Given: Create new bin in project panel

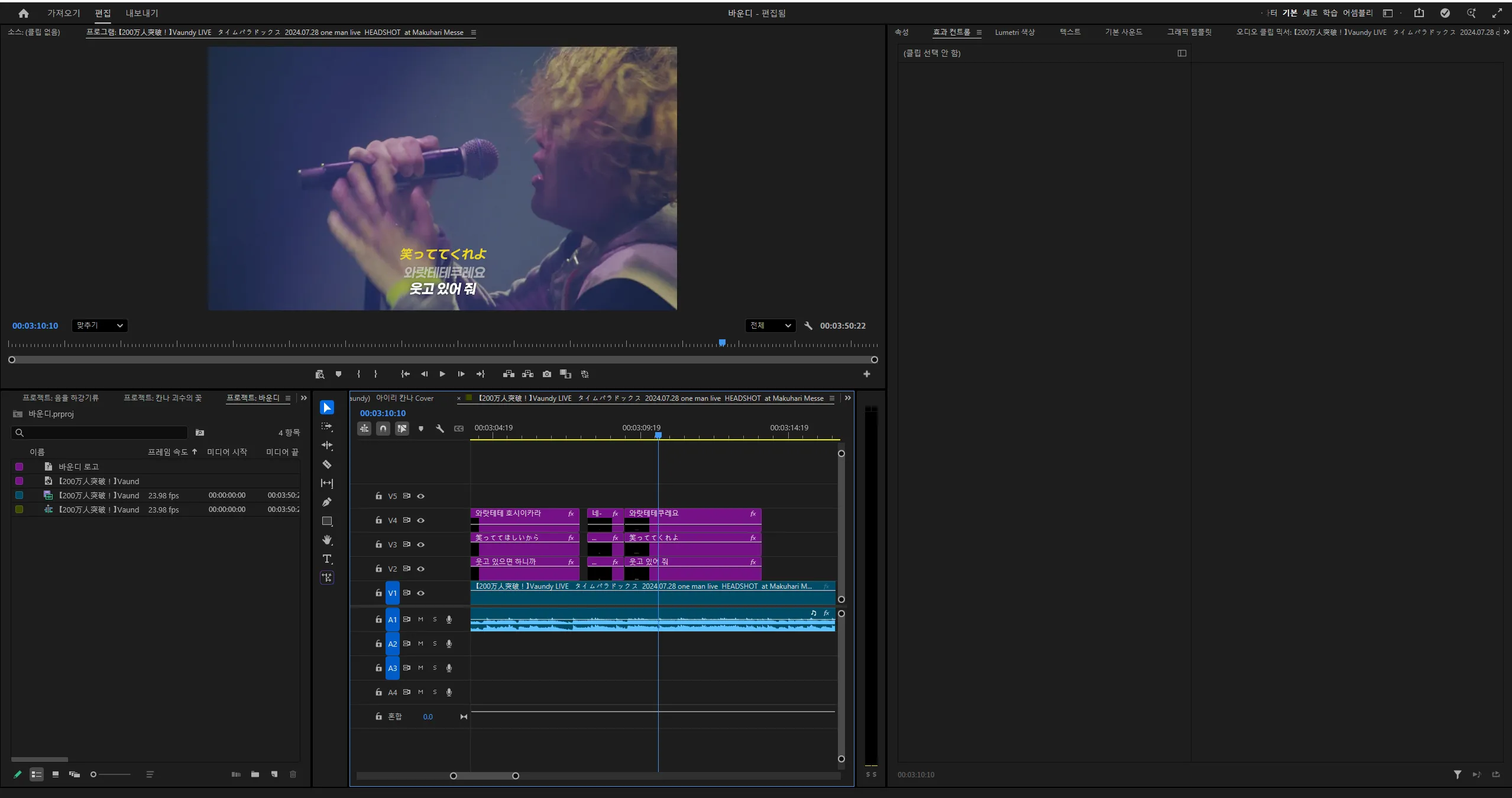Looking at the screenshot, I should pos(255,774).
